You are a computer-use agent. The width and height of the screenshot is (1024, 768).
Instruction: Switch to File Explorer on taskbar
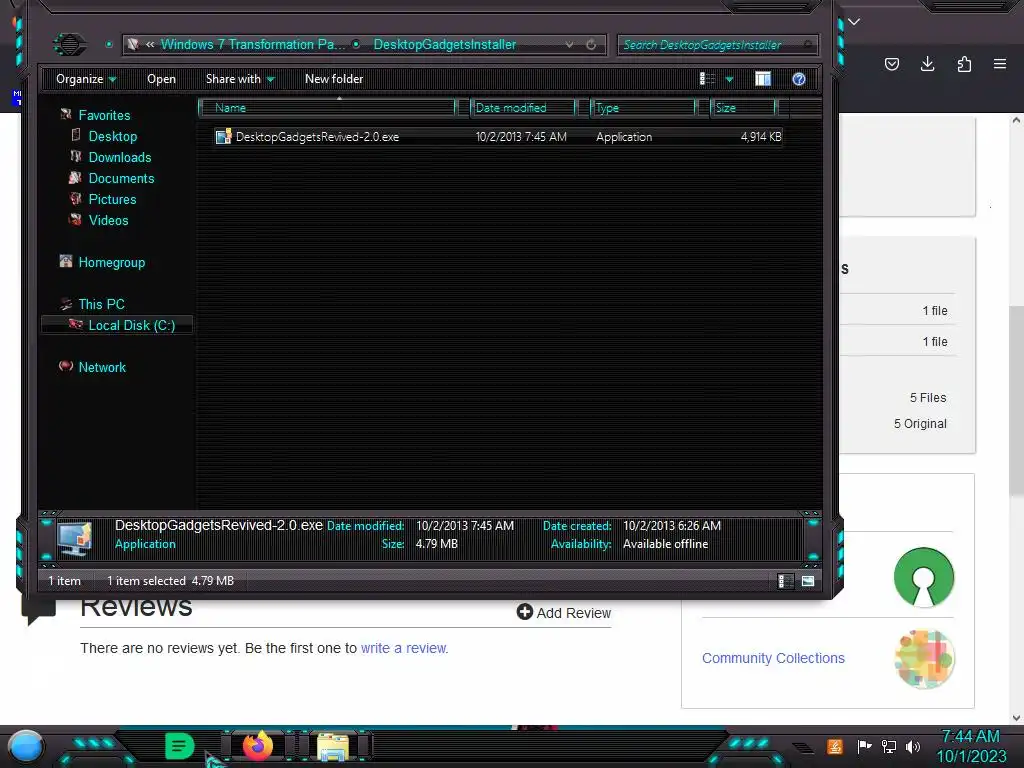pyautogui.click(x=333, y=747)
